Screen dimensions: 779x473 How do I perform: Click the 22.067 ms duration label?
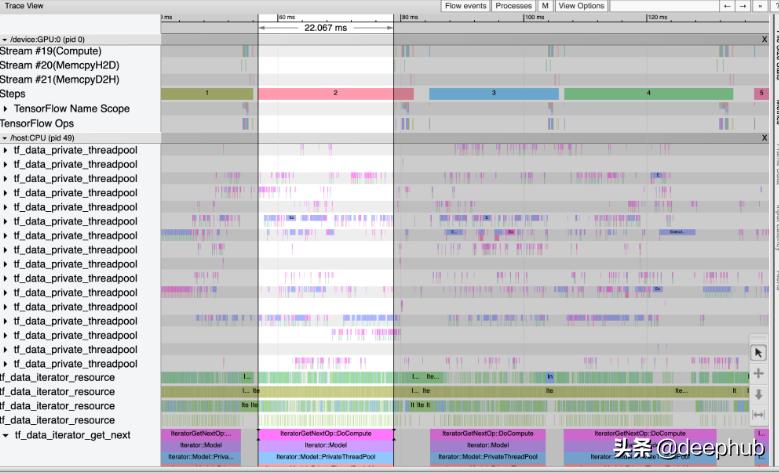(x=325, y=28)
